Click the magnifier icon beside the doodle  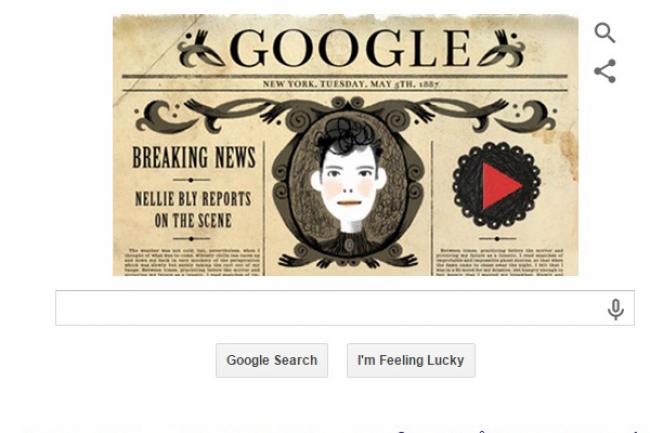point(605,33)
